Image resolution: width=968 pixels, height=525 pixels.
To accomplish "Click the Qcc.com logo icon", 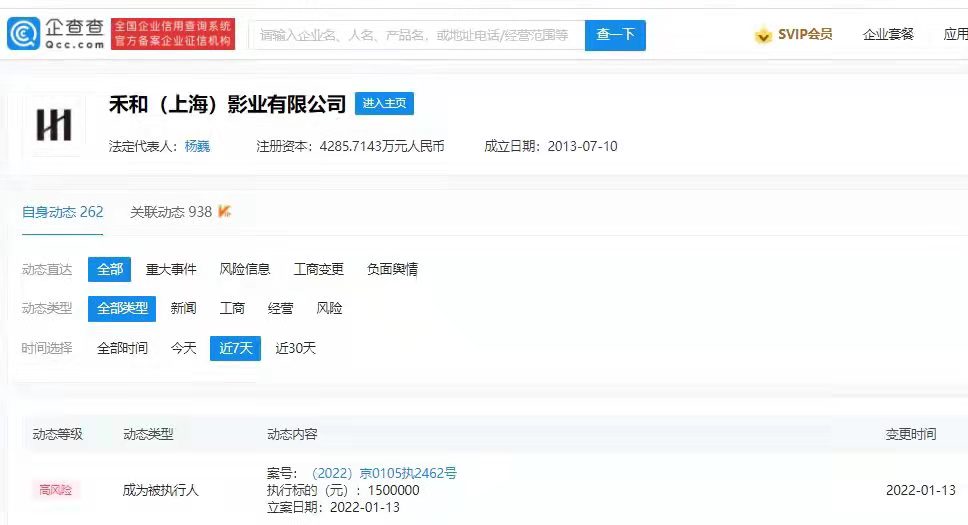I will (23, 34).
